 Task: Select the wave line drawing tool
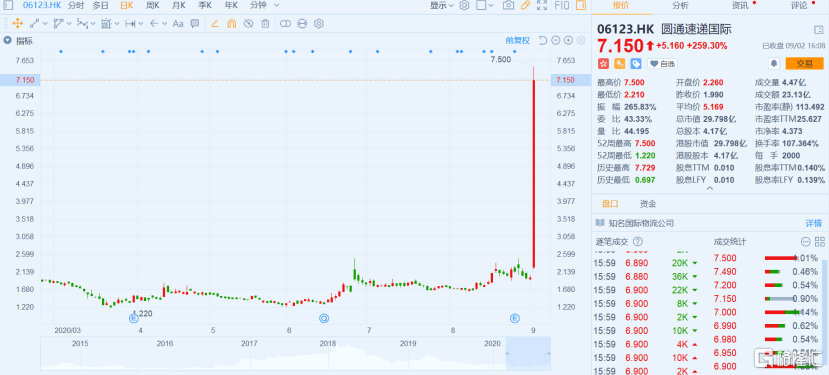pyautogui.click(x=81, y=23)
